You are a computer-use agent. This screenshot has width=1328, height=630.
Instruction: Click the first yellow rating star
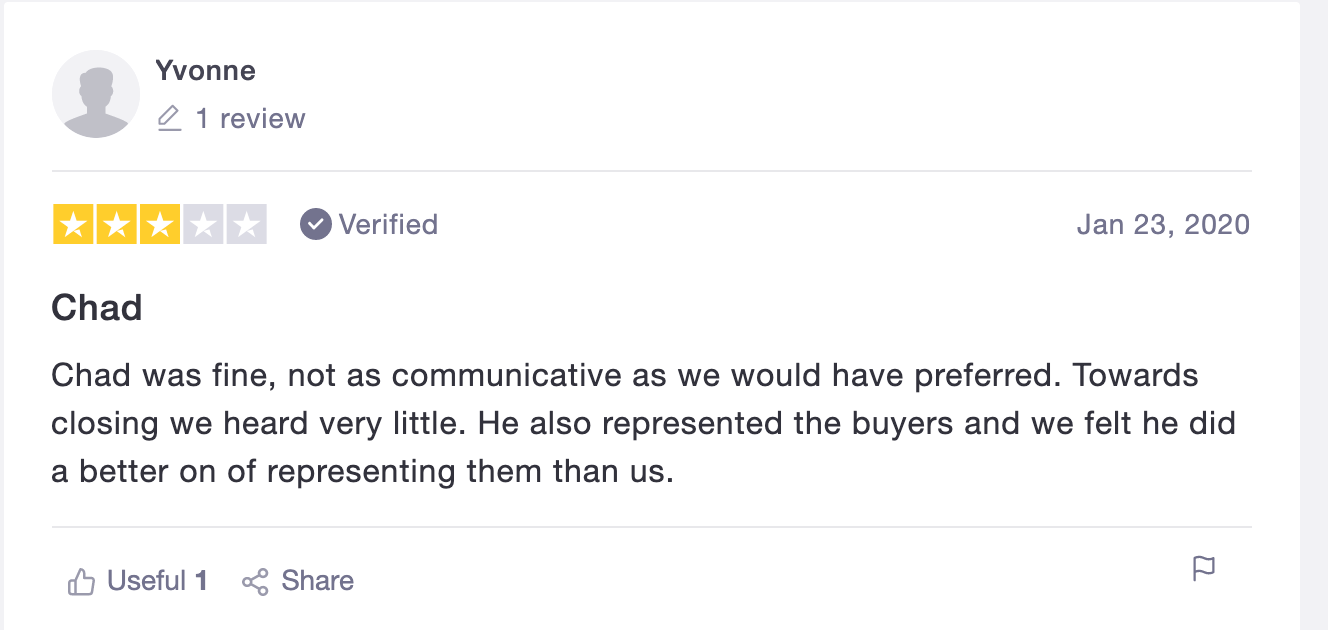click(x=73, y=224)
